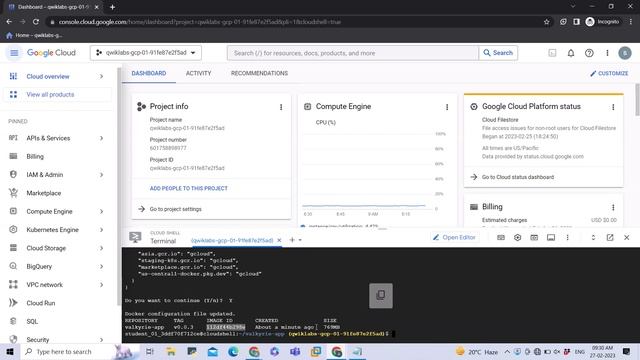
Task: Expand APIs & Services submenu arrow
Action: coord(101,138)
